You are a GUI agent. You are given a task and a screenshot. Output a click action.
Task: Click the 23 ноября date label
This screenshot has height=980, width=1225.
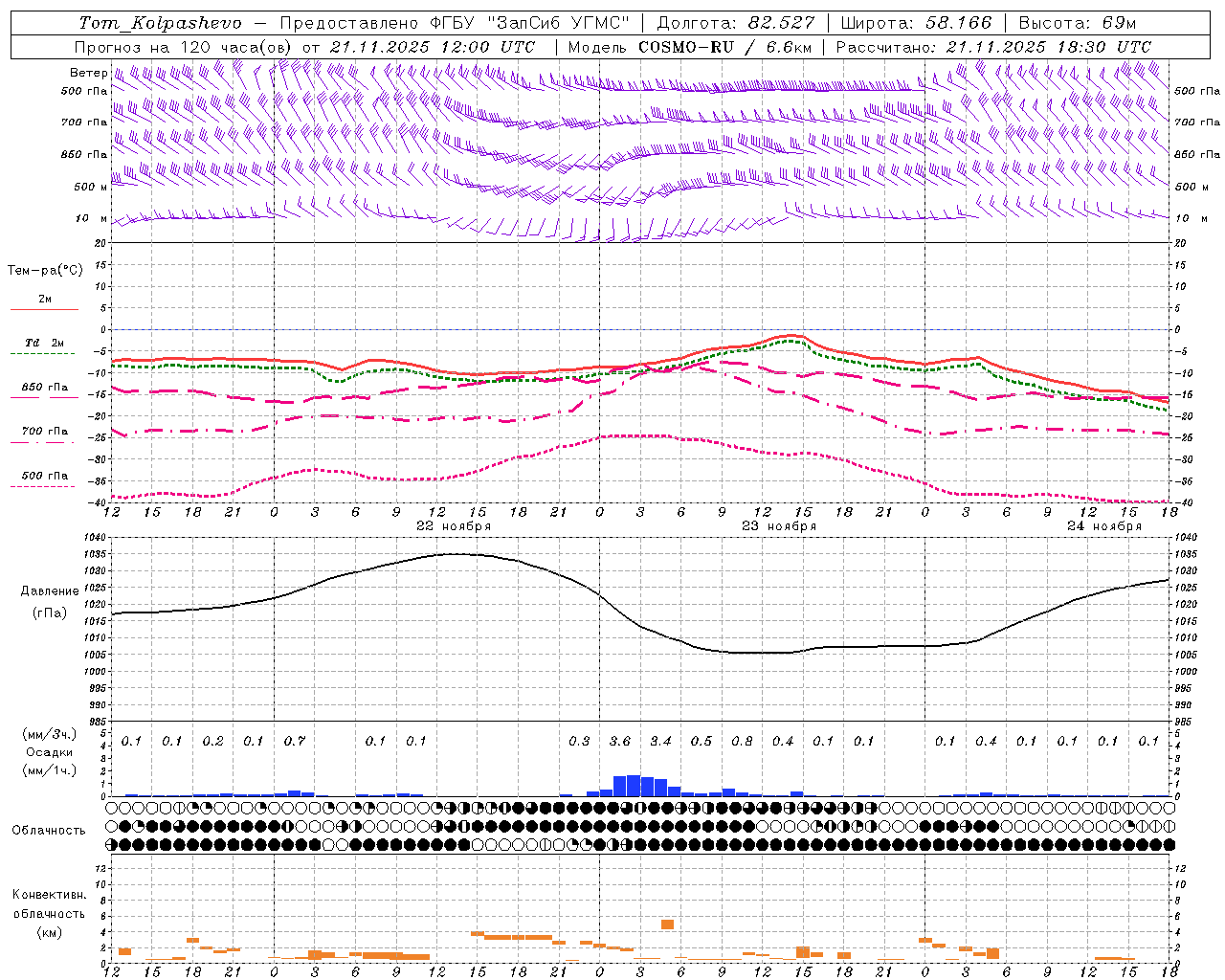click(x=779, y=526)
